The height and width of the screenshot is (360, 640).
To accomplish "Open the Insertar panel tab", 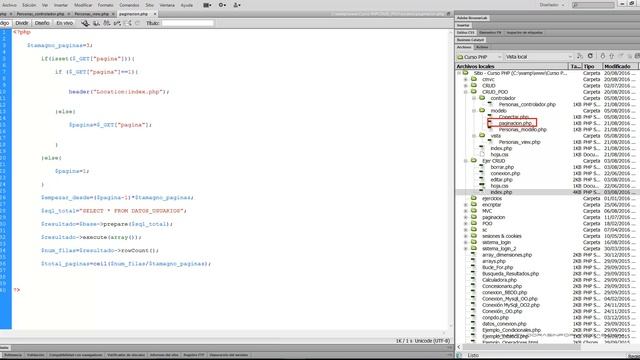I will pyautogui.click(x=463, y=25).
